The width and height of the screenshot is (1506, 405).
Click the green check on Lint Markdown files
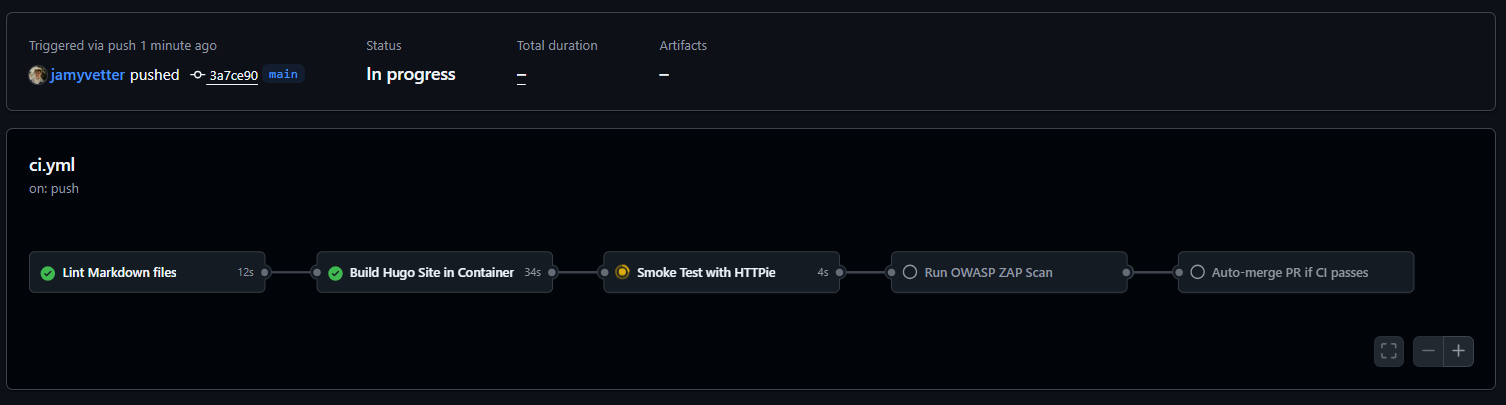pos(47,273)
